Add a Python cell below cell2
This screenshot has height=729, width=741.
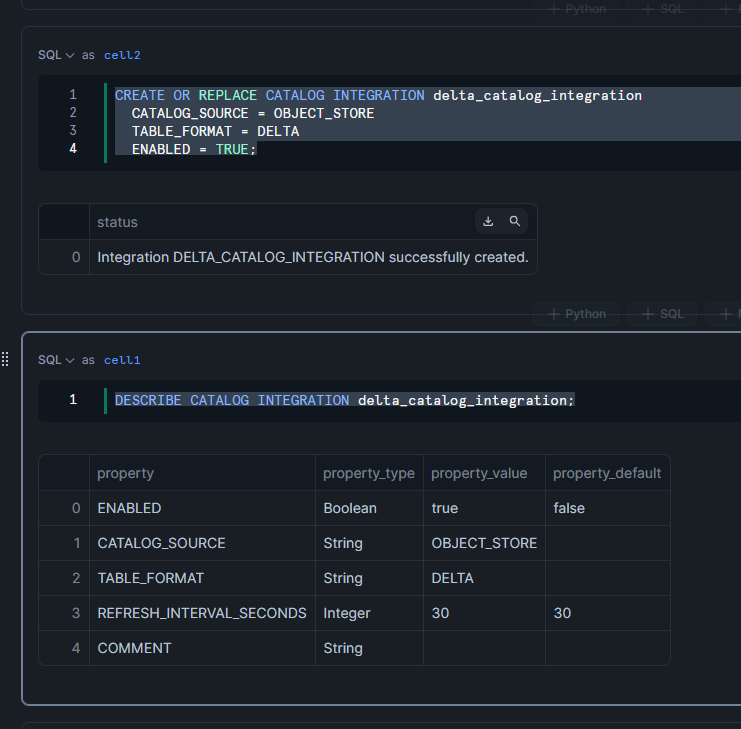tap(576, 314)
